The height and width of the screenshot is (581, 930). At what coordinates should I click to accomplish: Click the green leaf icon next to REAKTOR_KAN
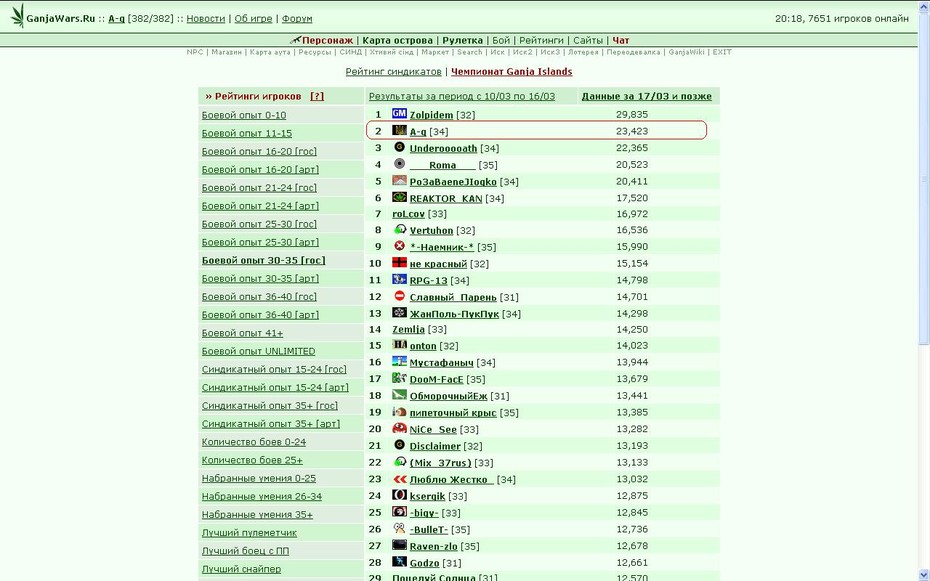[399, 197]
